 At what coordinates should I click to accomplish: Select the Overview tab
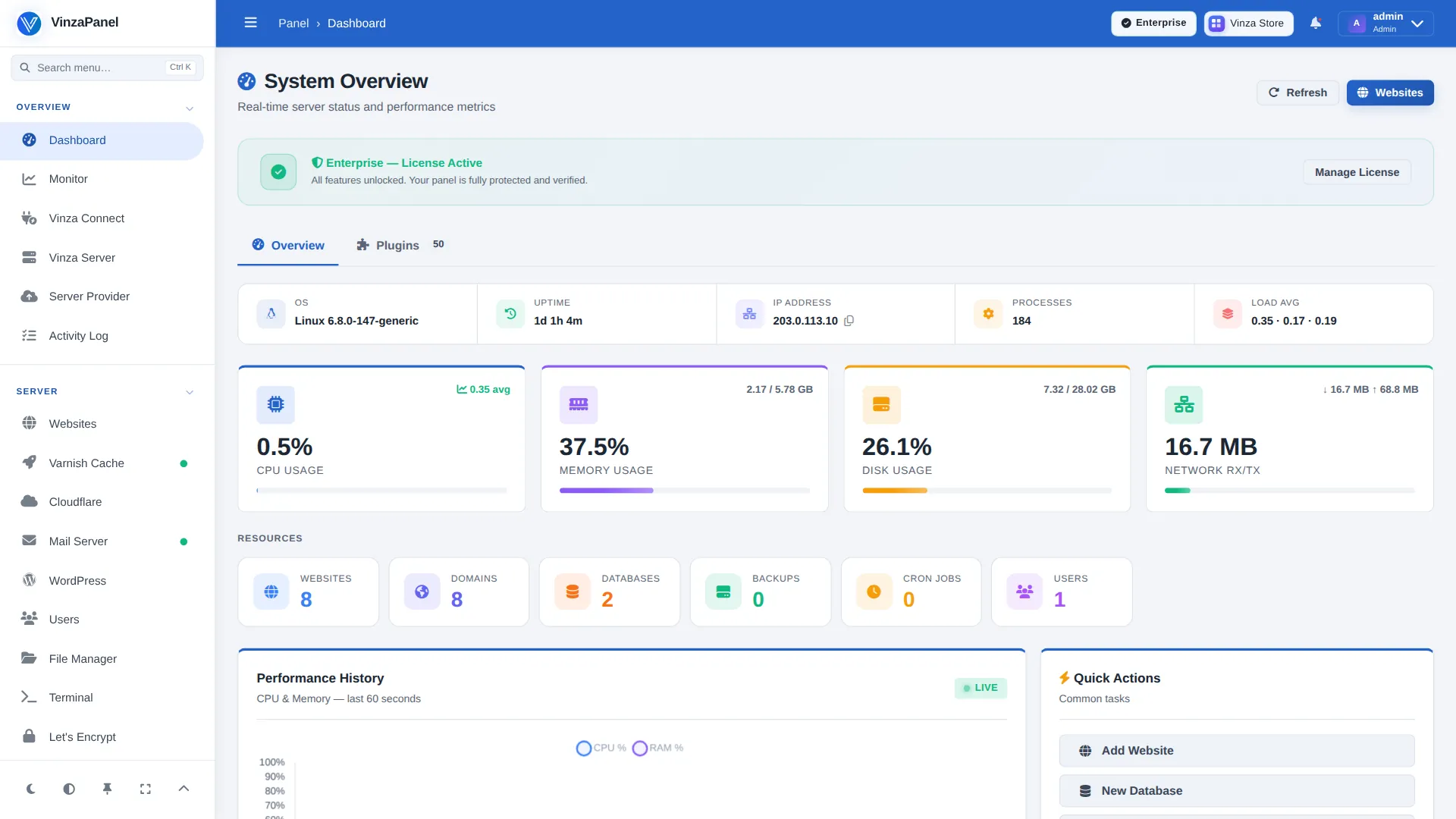pos(288,245)
